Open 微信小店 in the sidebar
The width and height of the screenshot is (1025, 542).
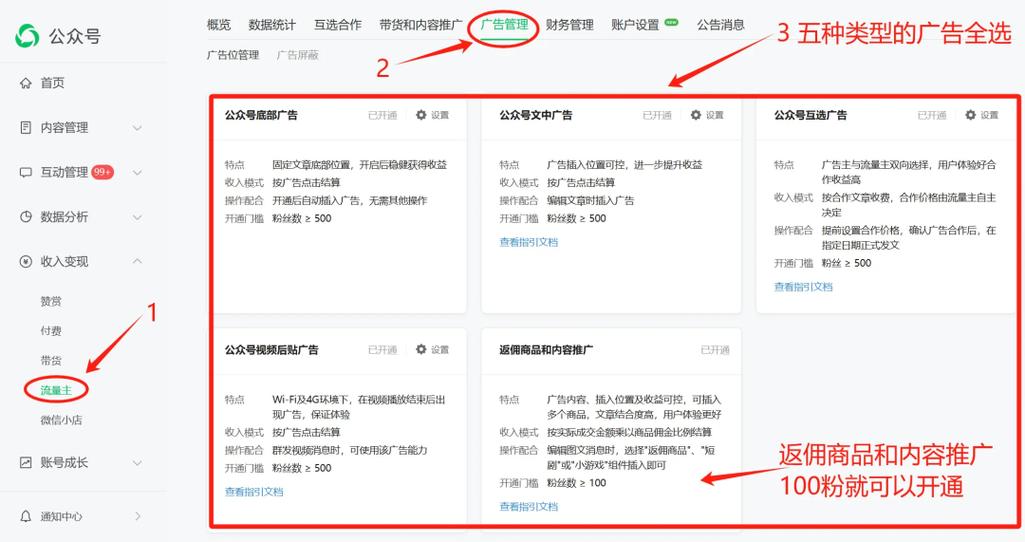(x=61, y=420)
